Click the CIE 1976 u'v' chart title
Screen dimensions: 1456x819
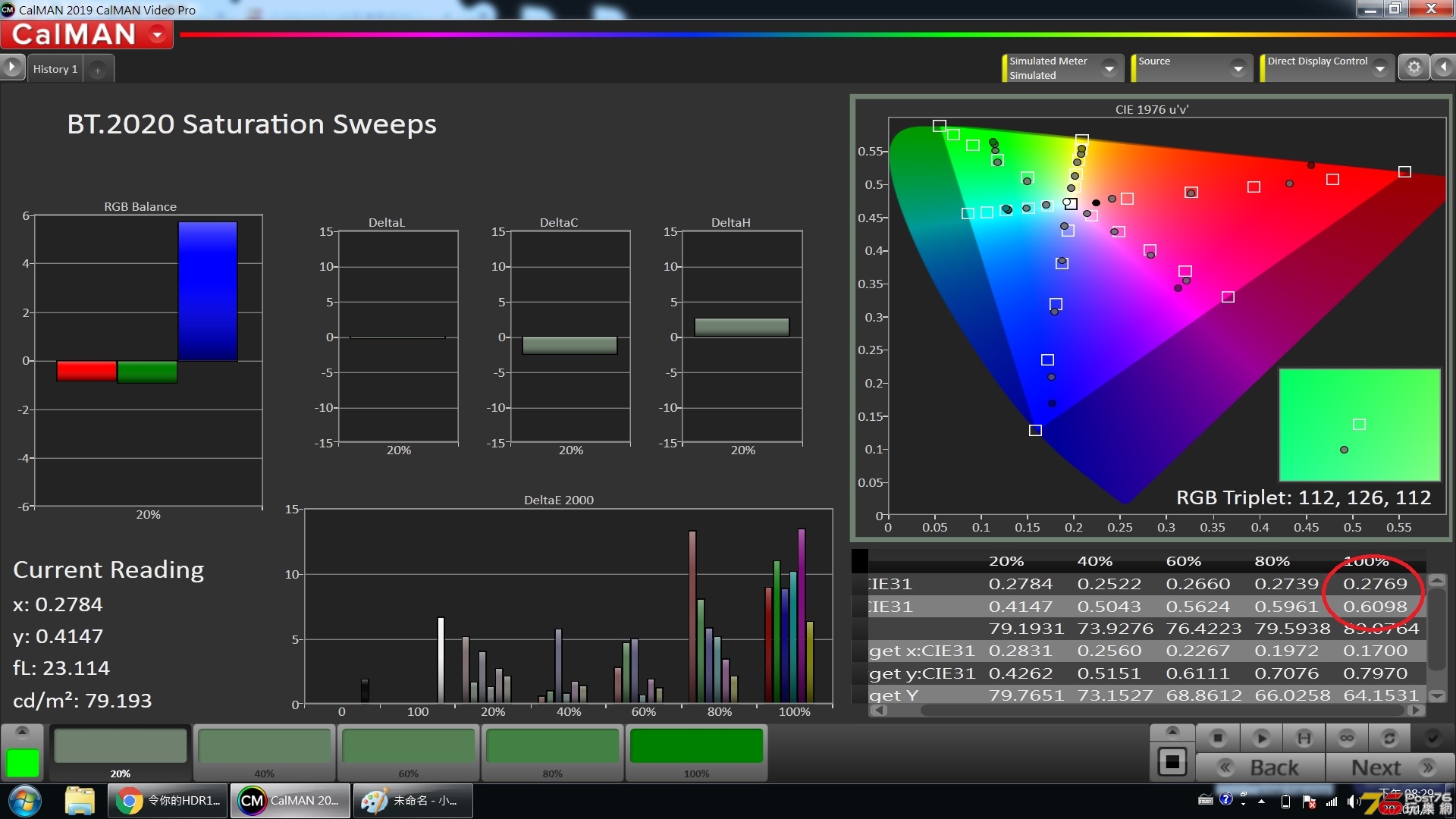click(x=1152, y=109)
